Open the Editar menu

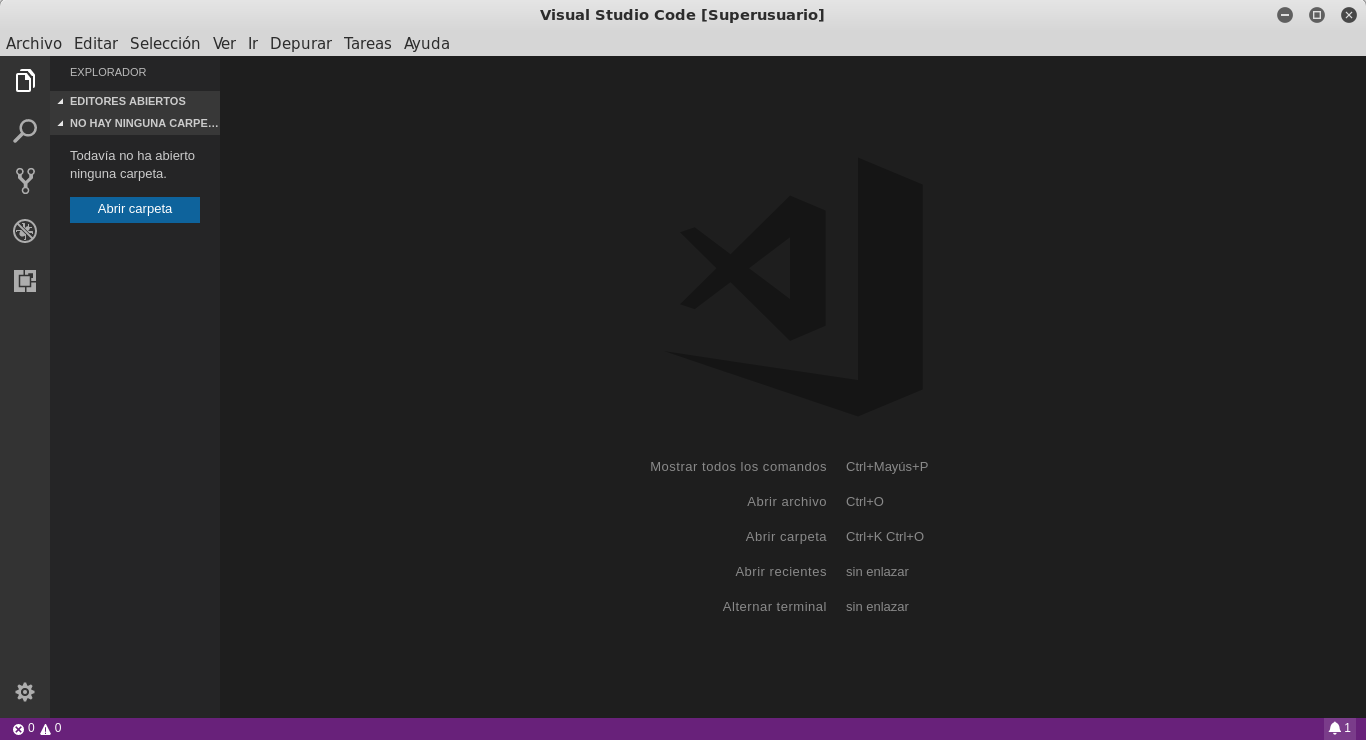click(96, 44)
